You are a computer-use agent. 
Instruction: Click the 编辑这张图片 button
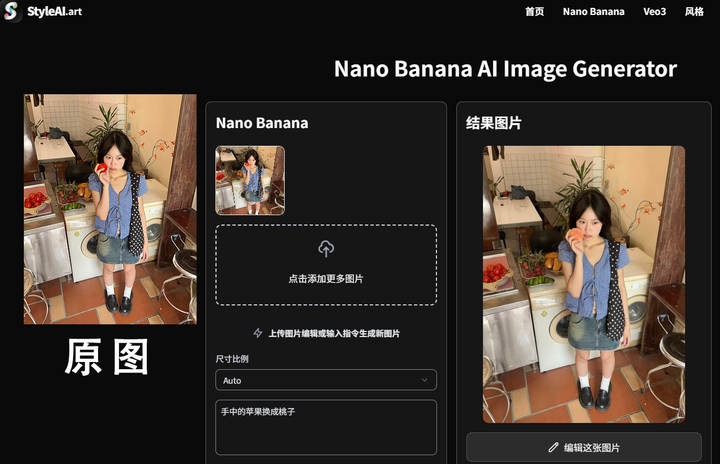pos(584,447)
